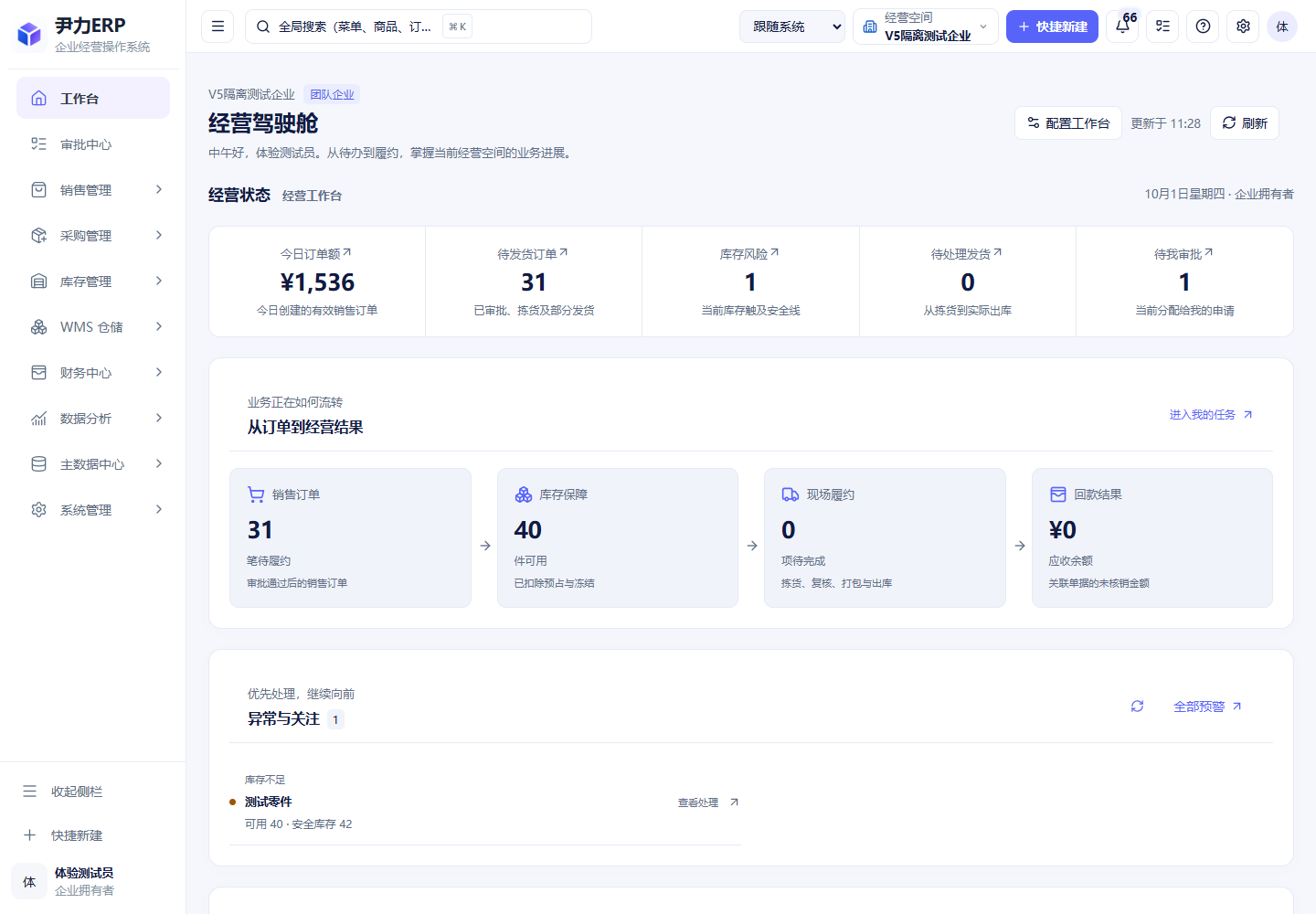Click the wallet icon on 回款结果 card
This screenshot has width=1316, height=914.
click(1058, 494)
